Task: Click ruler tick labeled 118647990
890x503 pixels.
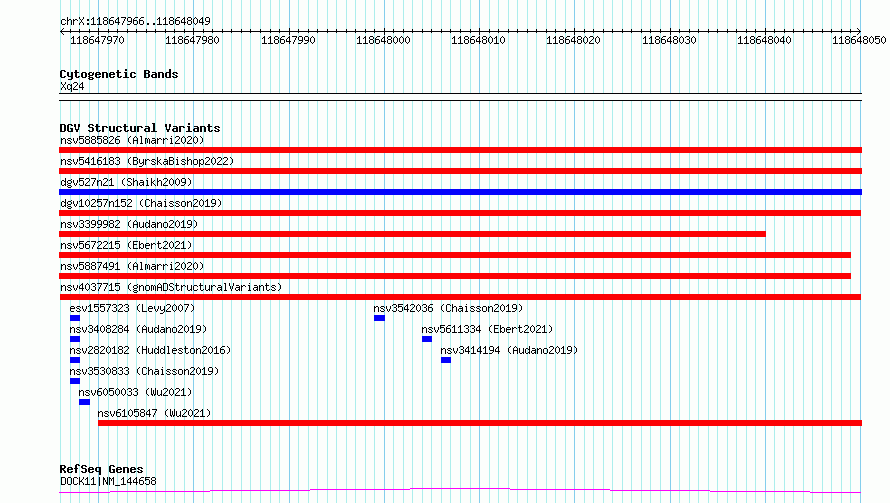Action: point(288,40)
